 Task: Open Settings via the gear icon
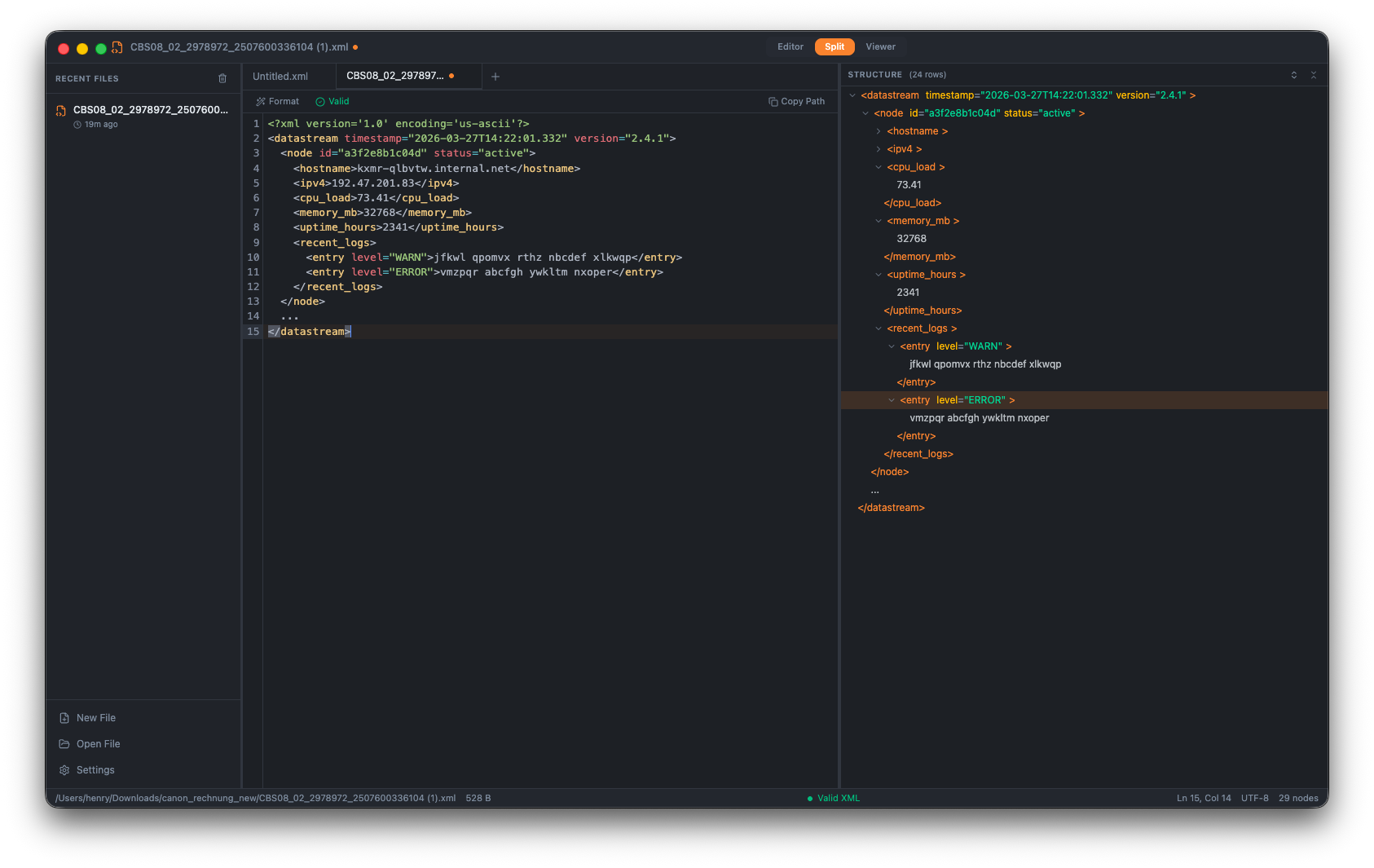tap(65, 769)
